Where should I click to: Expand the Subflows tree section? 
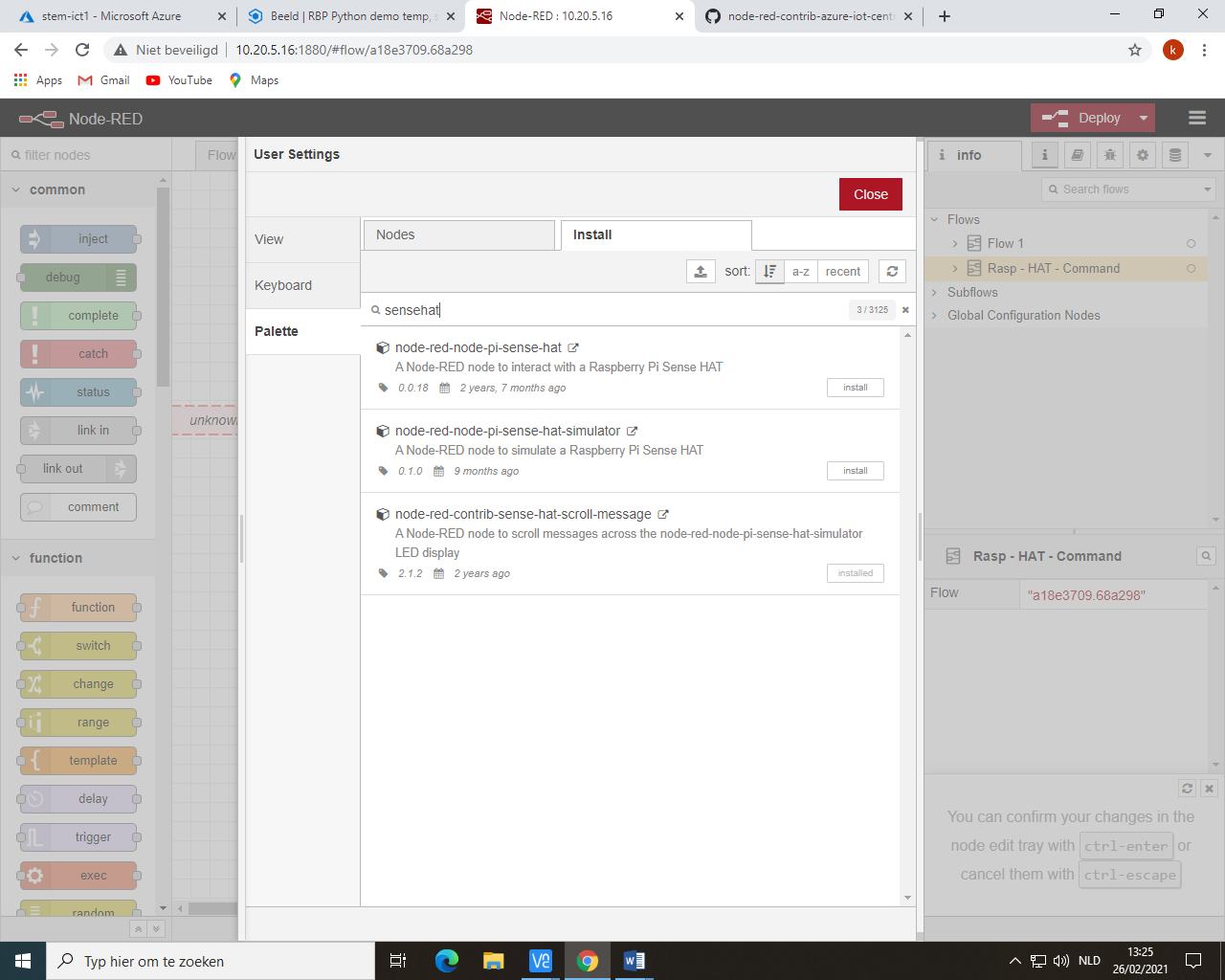935,293
